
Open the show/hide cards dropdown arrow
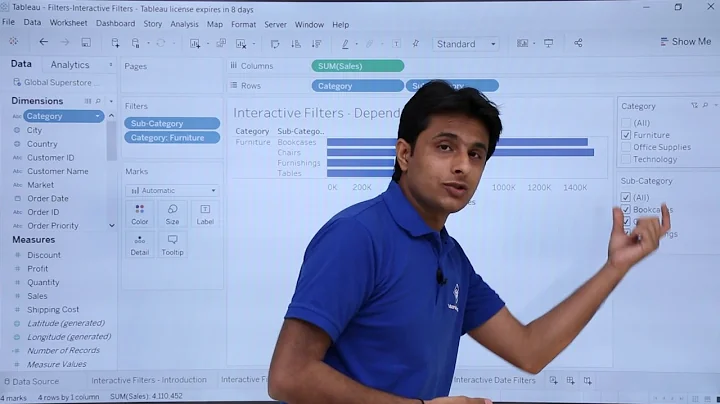(534, 44)
